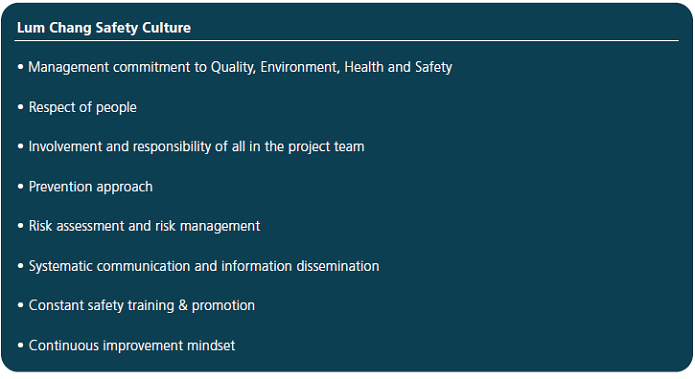
Task: Click the word 'Environment' in first bullet
Action: pyautogui.click(x=300, y=67)
